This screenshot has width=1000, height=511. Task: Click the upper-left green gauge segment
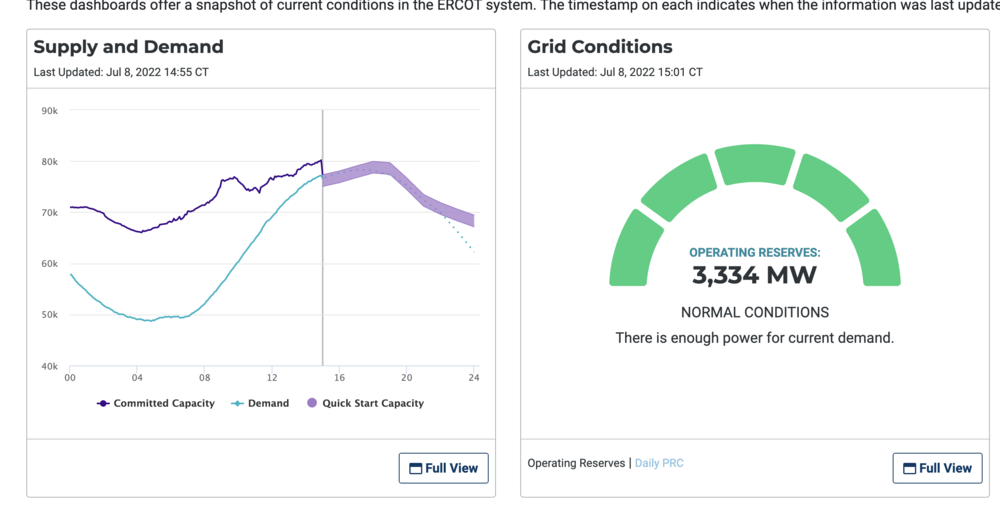[x=680, y=190]
